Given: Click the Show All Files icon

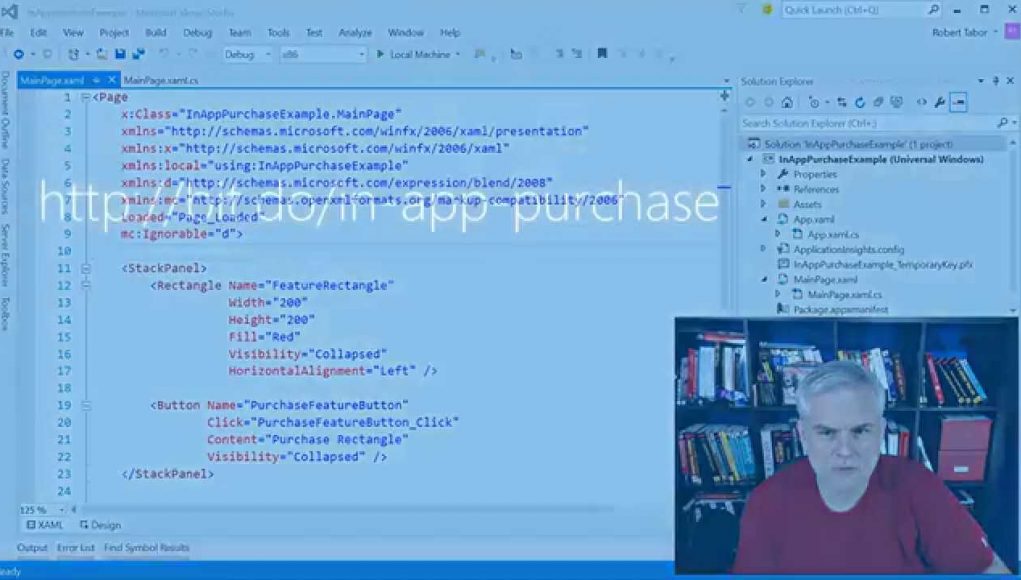Looking at the screenshot, I should (897, 102).
